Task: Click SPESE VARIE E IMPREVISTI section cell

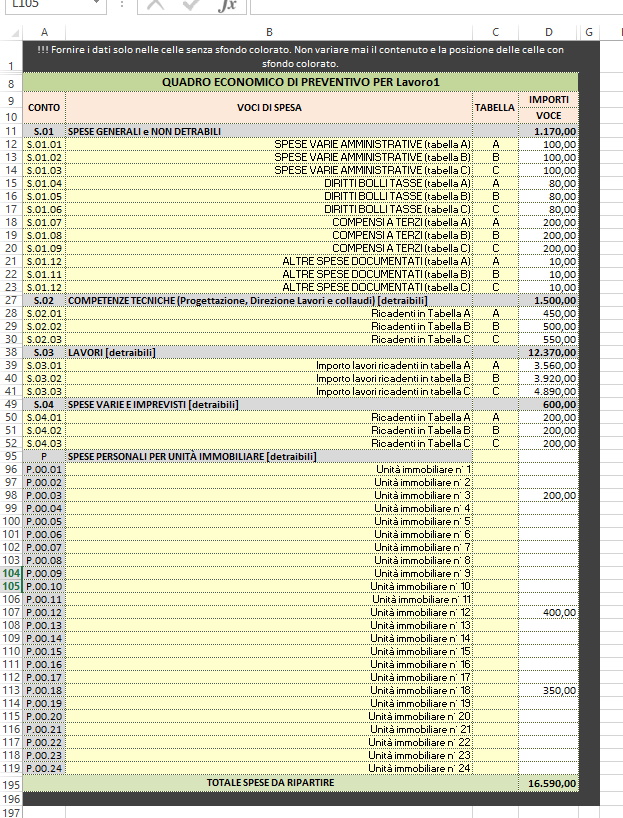Action: coord(269,404)
